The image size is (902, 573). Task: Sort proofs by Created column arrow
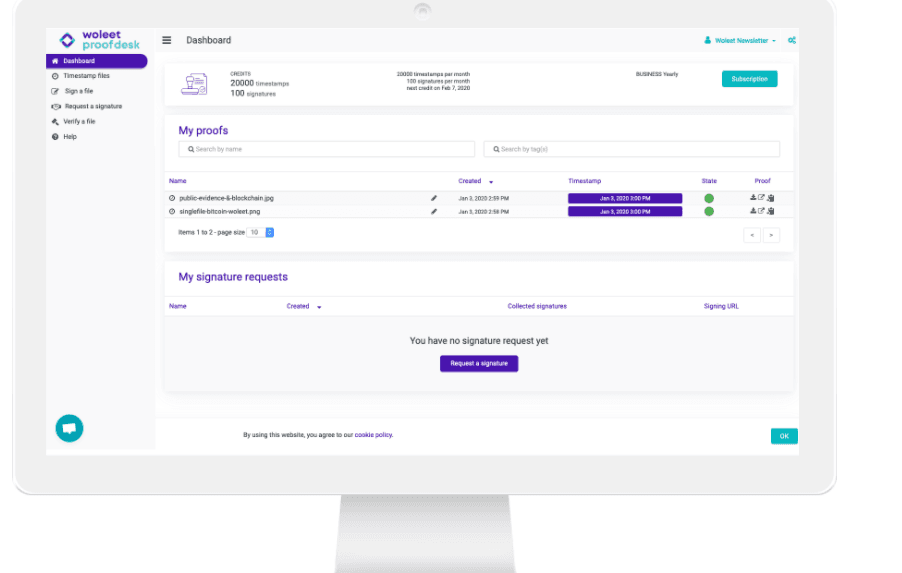[x=491, y=182]
